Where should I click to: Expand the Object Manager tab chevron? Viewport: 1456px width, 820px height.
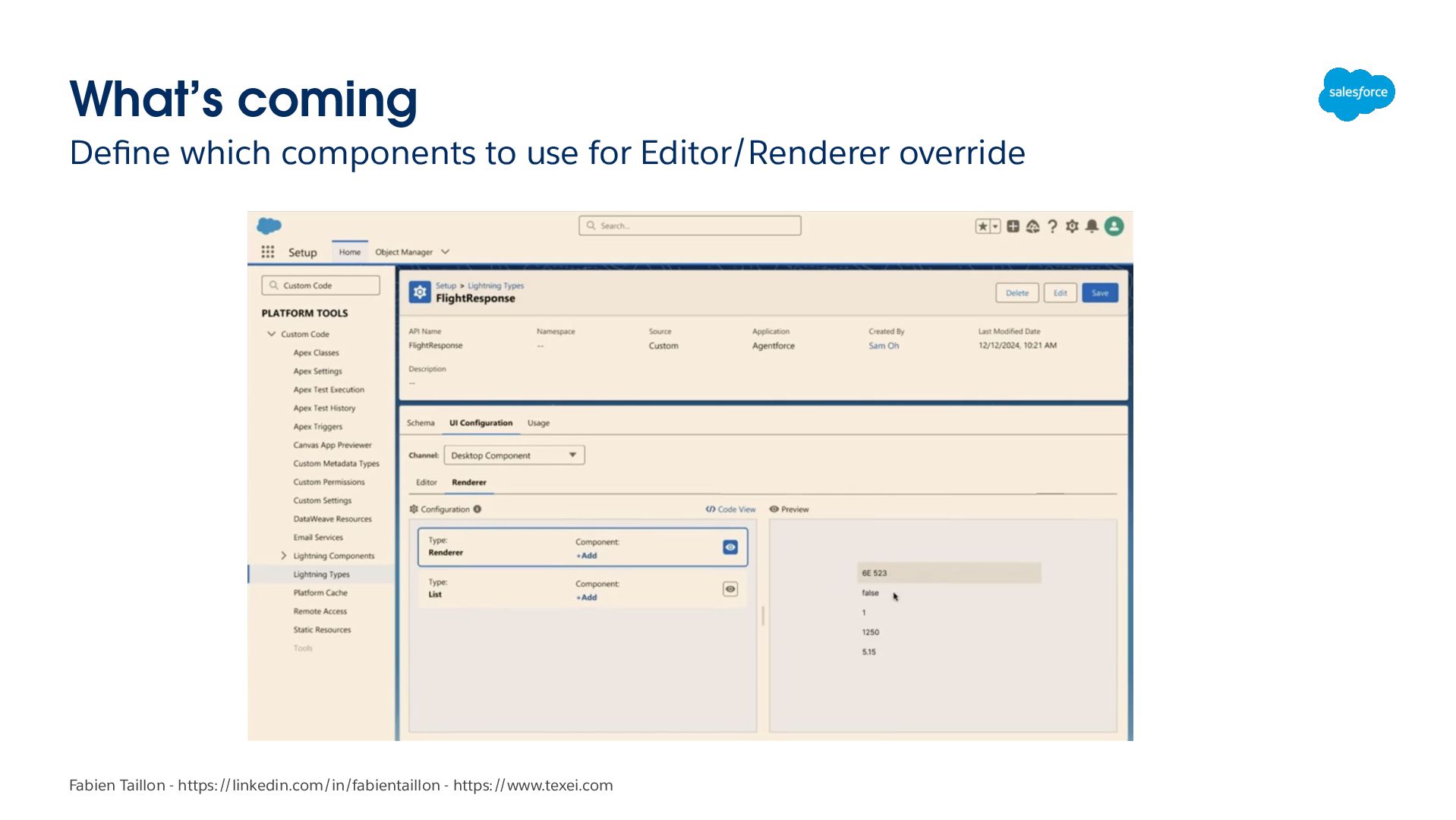point(446,252)
